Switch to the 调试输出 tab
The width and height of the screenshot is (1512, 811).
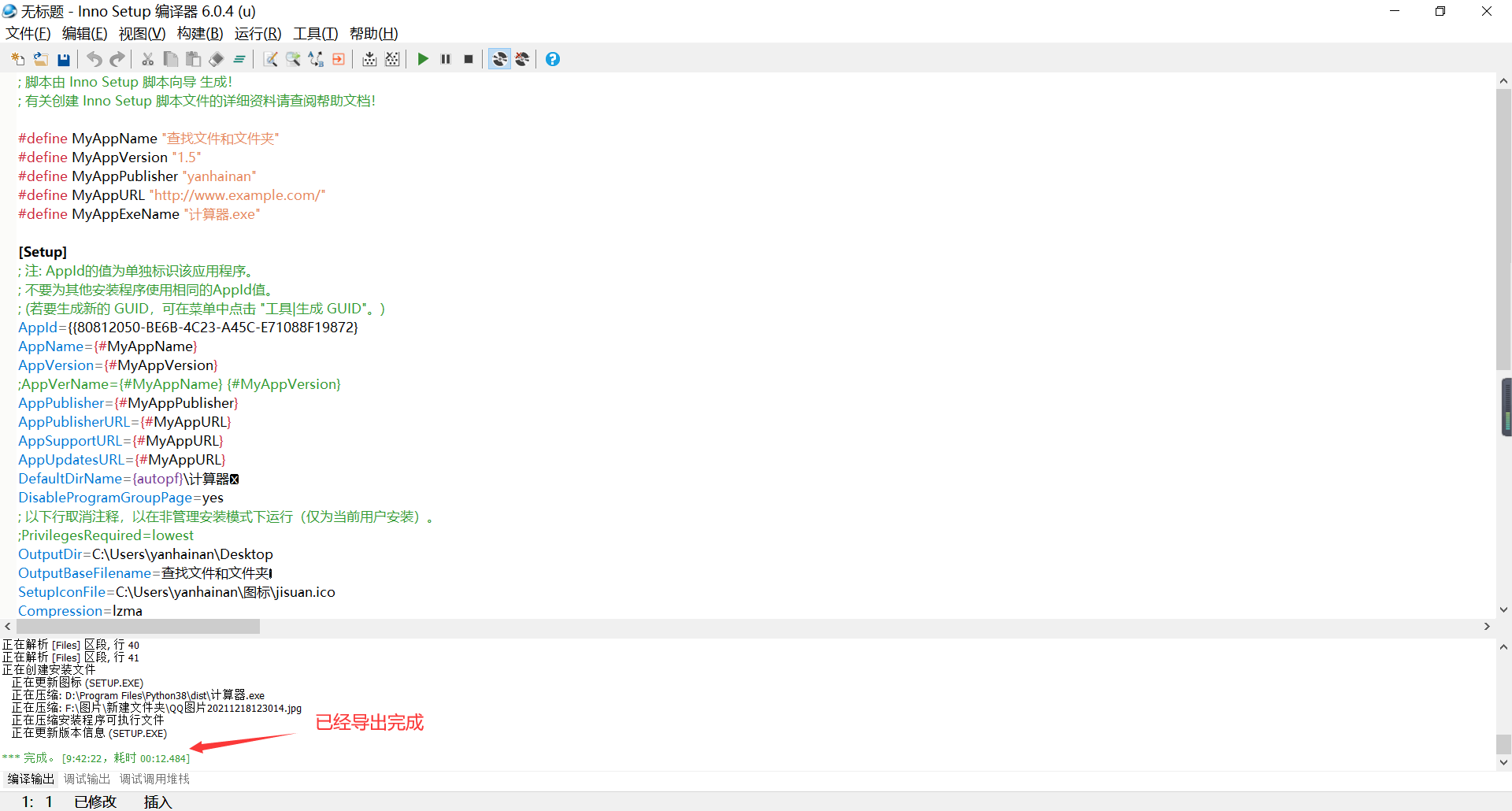coord(87,779)
